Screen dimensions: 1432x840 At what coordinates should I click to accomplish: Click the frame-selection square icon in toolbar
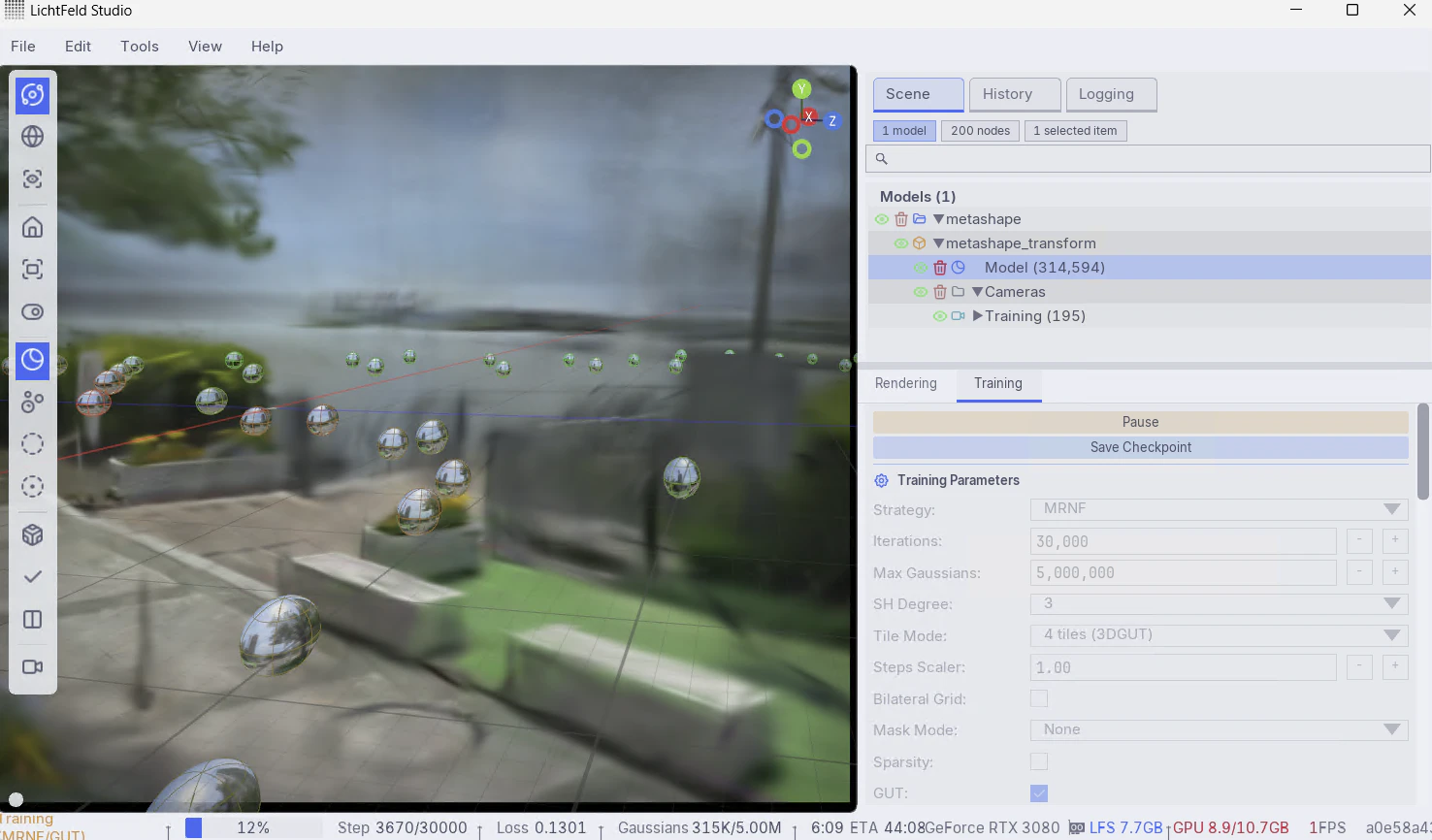pyautogui.click(x=32, y=270)
